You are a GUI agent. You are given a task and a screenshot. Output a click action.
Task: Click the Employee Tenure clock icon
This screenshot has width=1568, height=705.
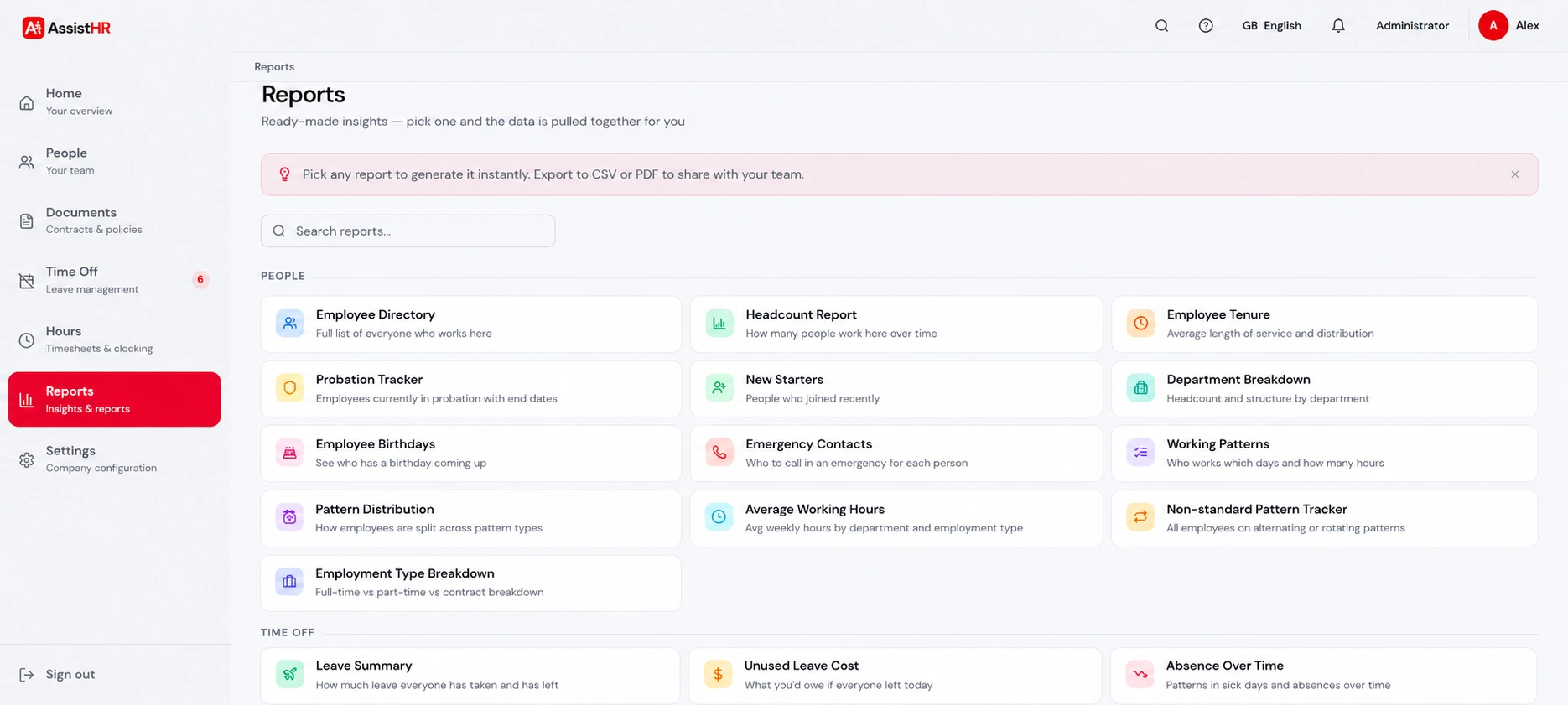[1140, 323]
